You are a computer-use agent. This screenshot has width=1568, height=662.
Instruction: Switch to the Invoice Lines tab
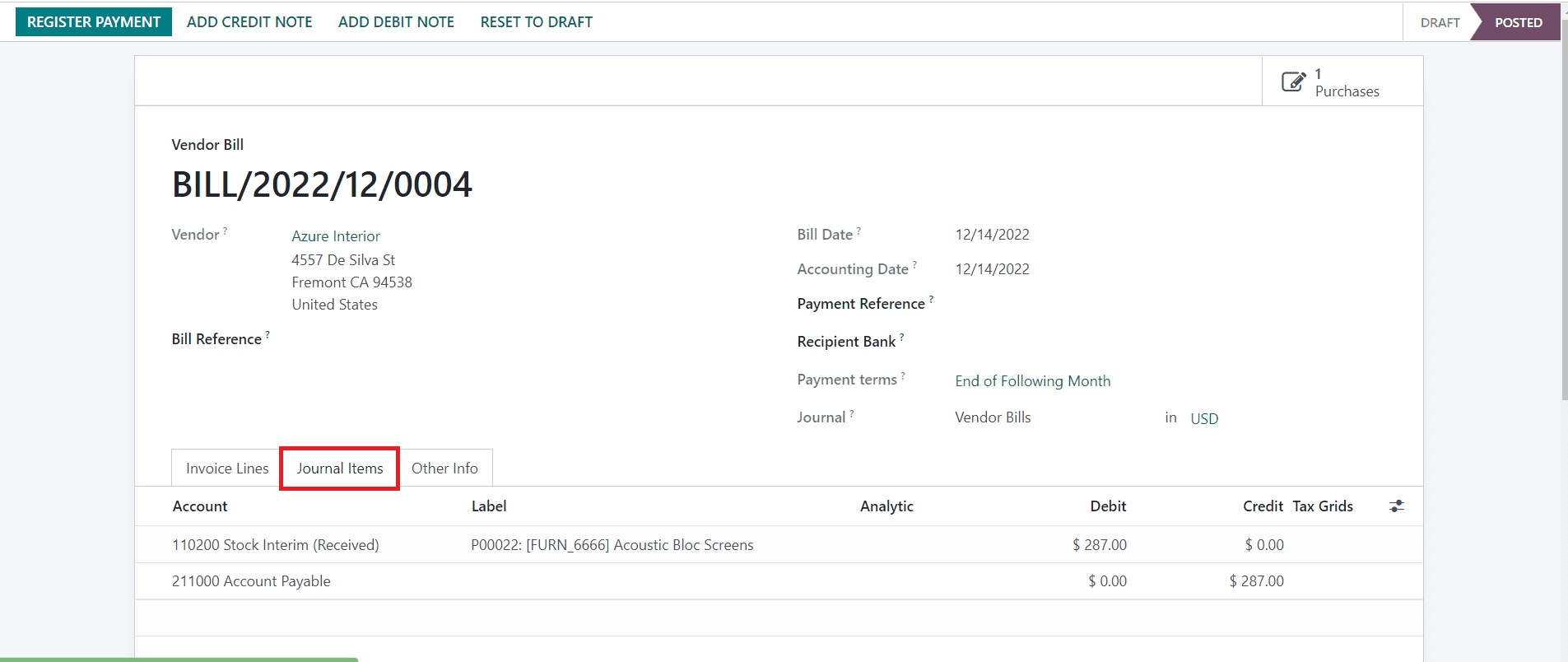click(x=227, y=469)
